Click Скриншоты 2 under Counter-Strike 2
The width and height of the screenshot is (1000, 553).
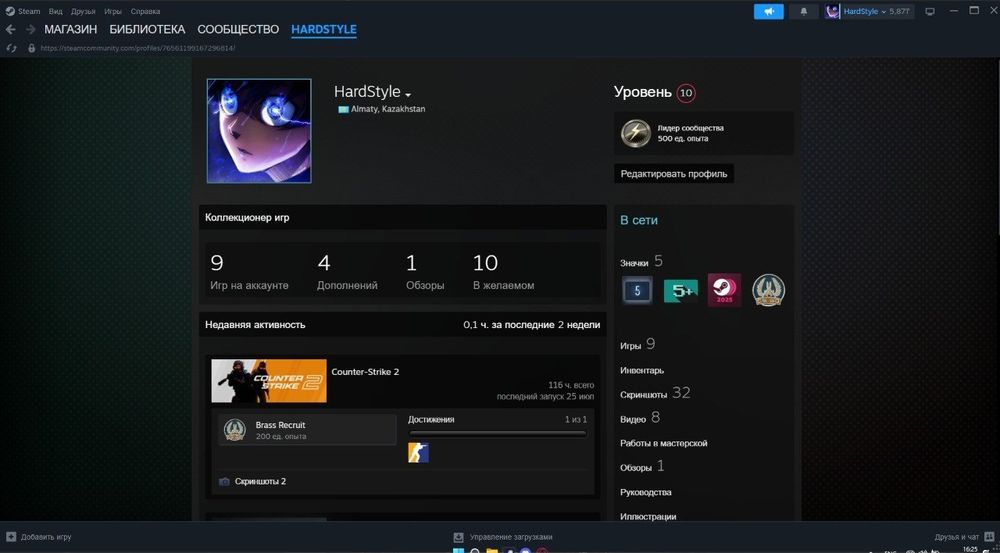260,482
